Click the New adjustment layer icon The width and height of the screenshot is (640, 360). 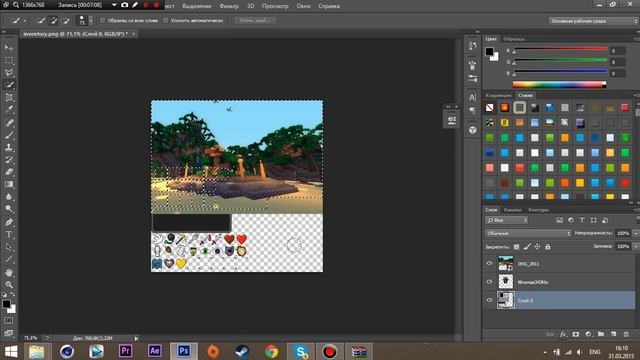tap(588, 334)
